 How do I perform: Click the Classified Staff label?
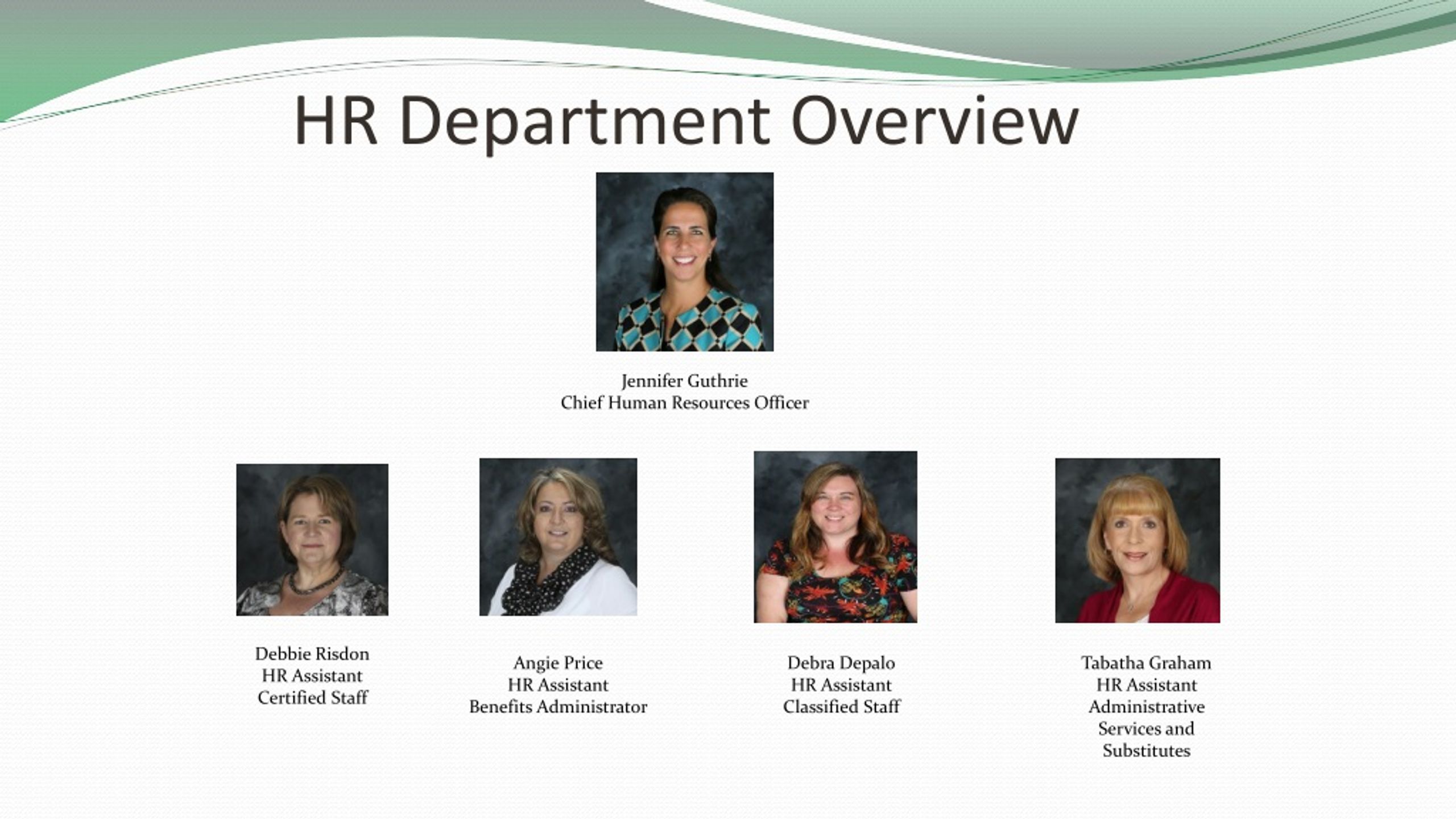click(841, 706)
